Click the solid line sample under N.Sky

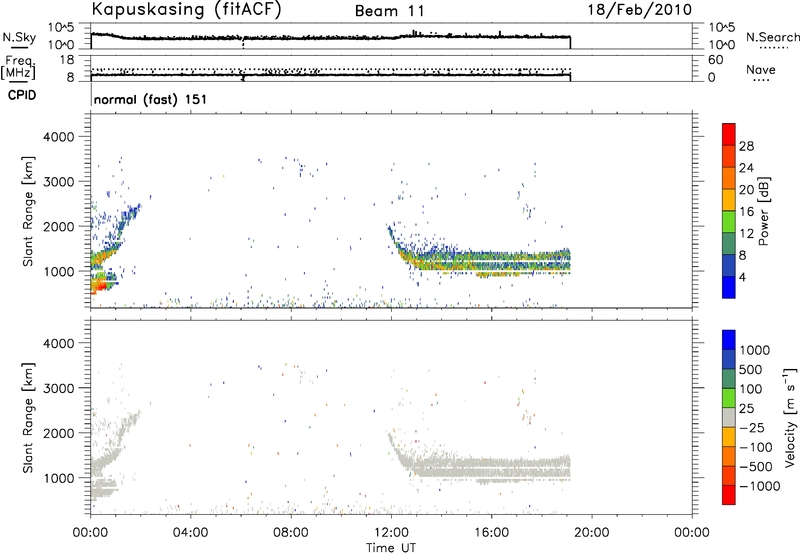pyautogui.click(x=19, y=47)
